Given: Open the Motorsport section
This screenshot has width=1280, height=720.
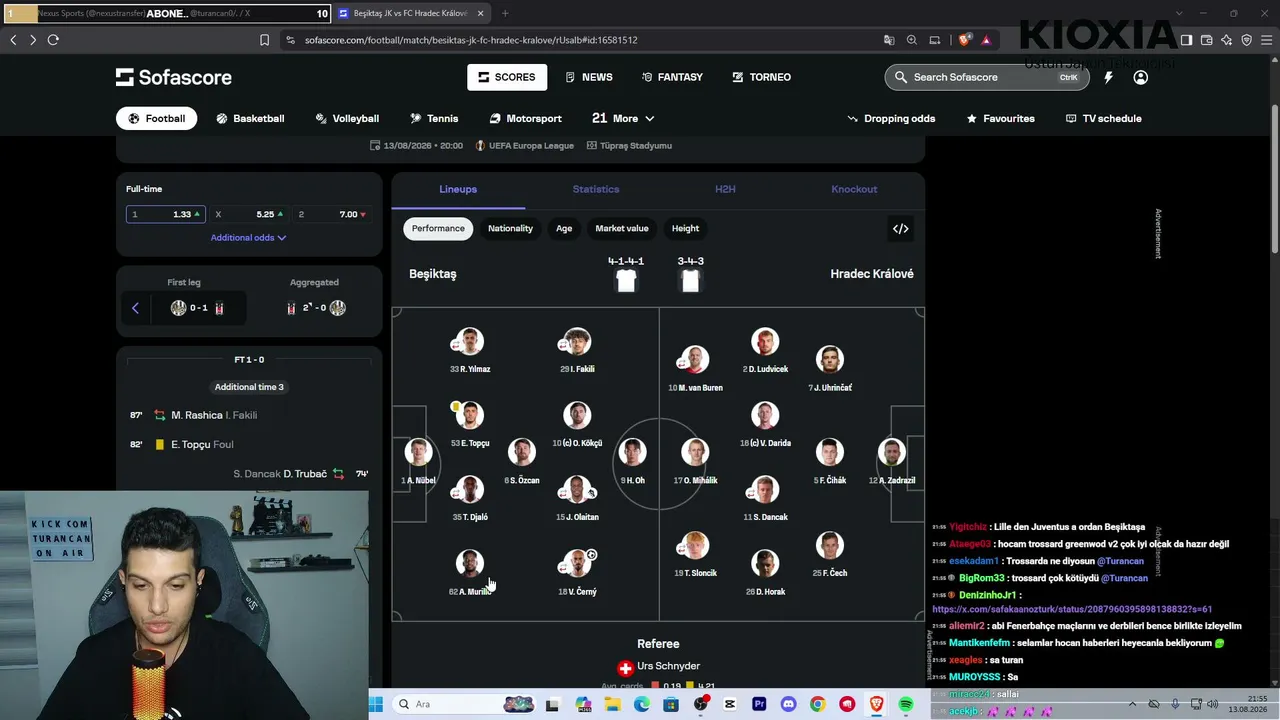Looking at the screenshot, I should 525,118.
